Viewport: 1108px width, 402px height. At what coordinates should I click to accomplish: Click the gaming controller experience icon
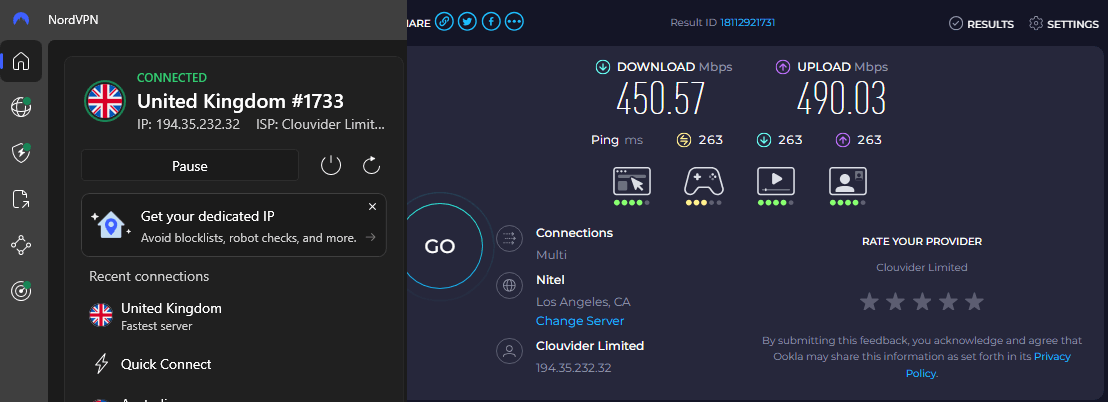(x=704, y=181)
